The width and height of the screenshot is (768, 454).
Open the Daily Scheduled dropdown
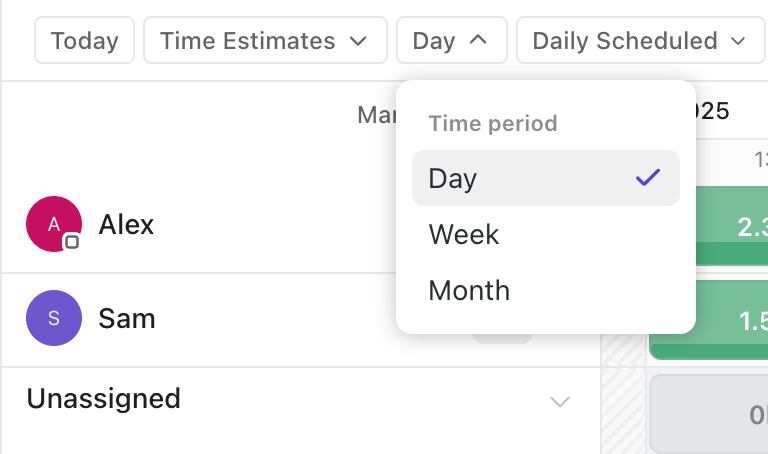(x=642, y=40)
